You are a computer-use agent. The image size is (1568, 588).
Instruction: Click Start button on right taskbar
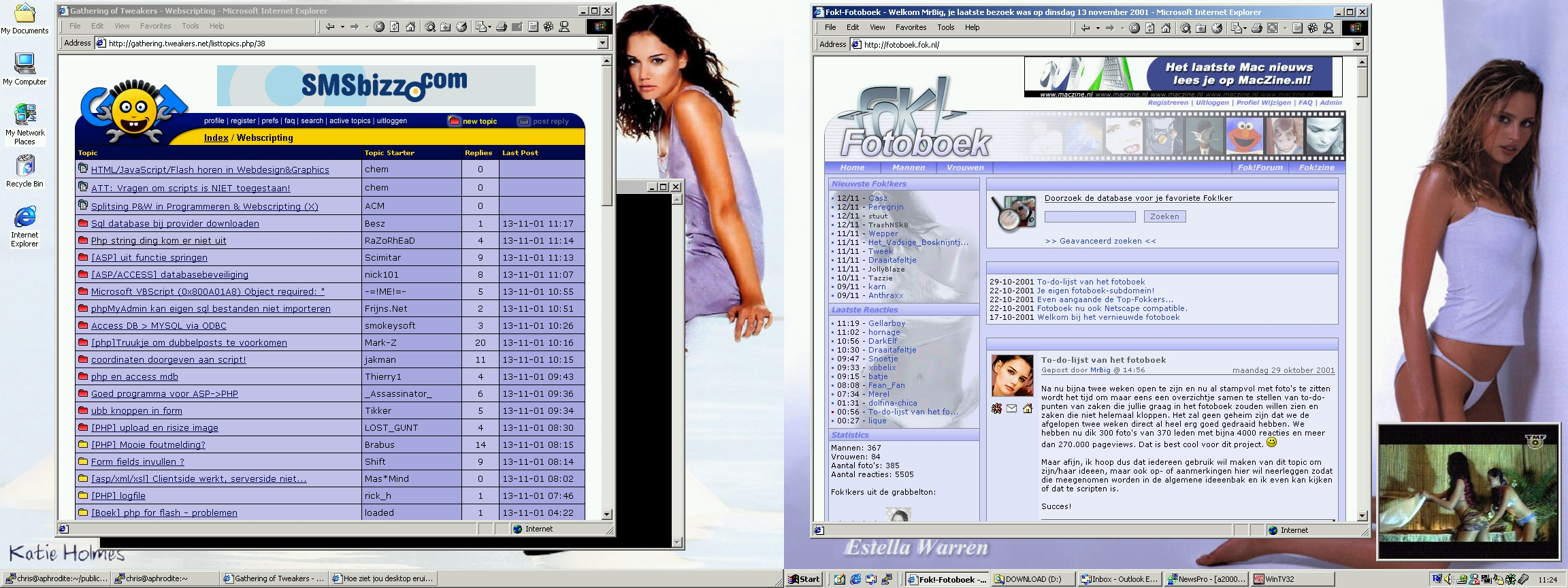tap(804, 579)
